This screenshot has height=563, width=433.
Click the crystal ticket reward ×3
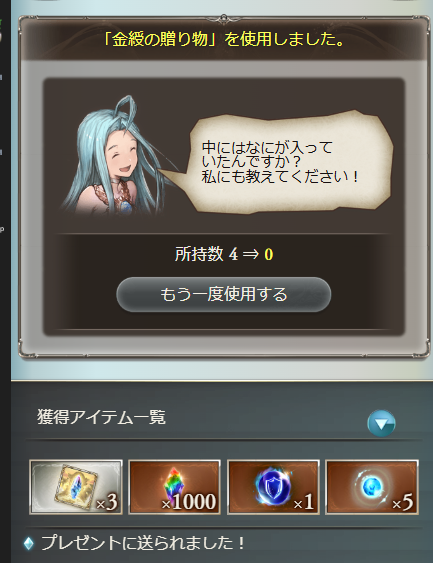[76, 487]
